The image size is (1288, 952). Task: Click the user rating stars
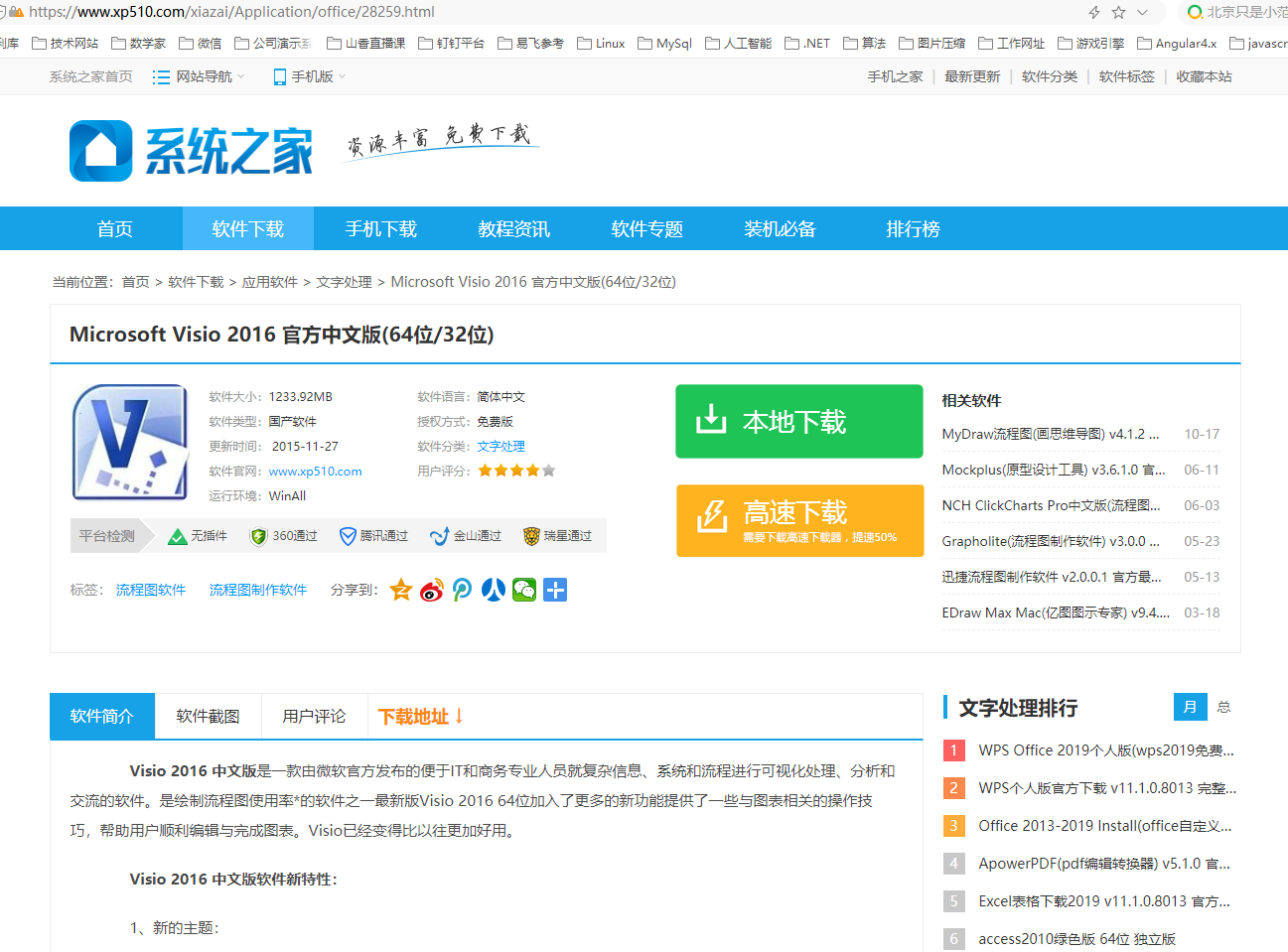(x=516, y=471)
